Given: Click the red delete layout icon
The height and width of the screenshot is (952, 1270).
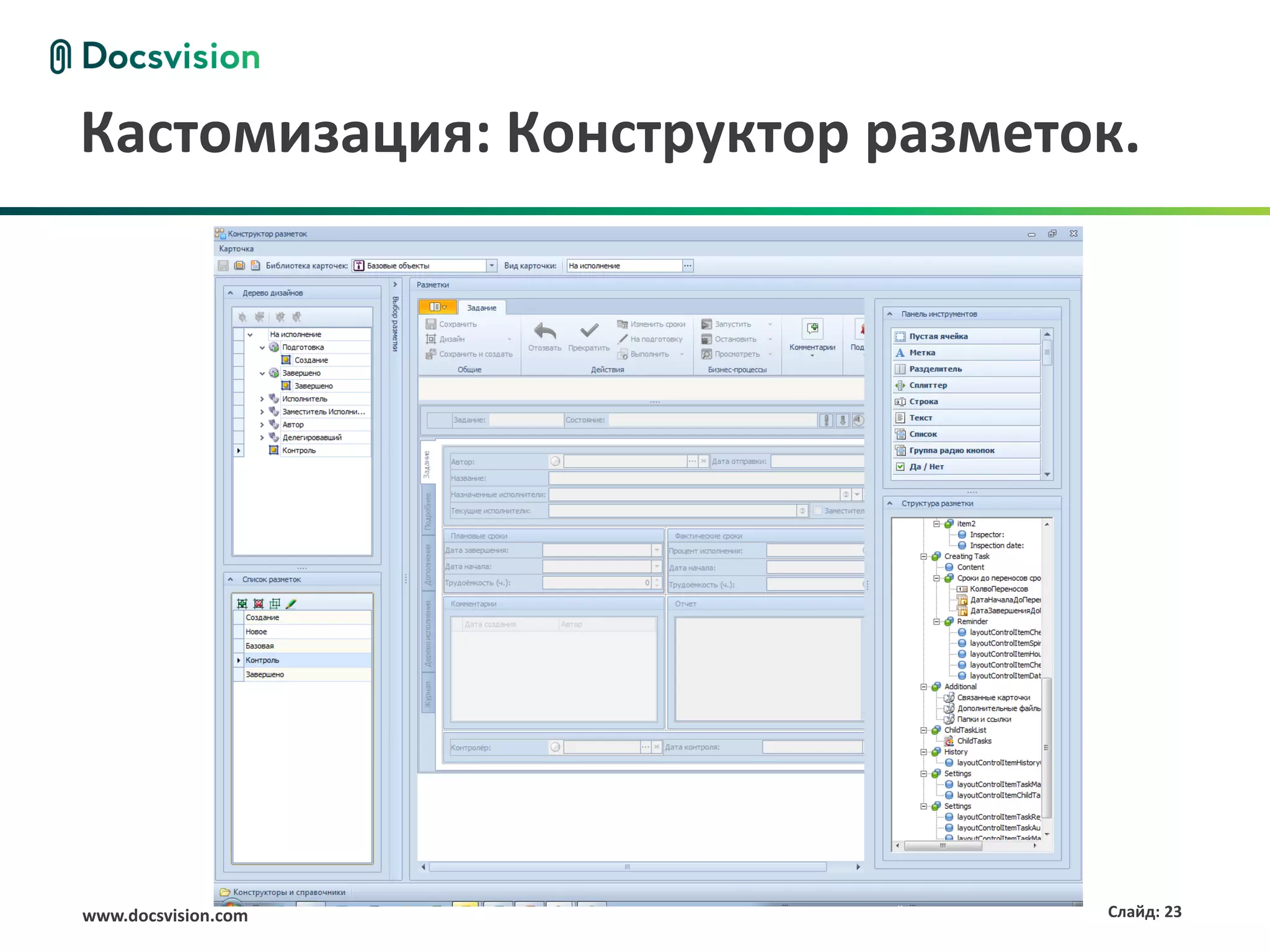Looking at the screenshot, I should tap(259, 603).
